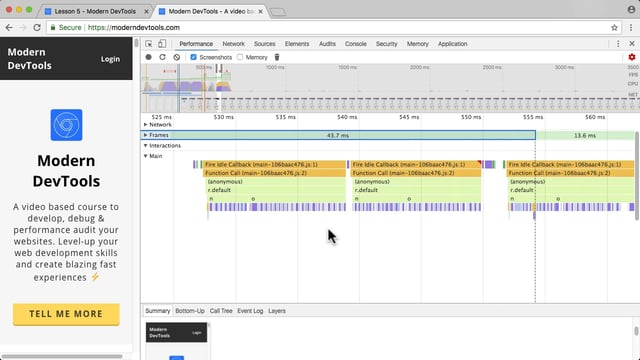This screenshot has height=360, width=640.
Task: Close the DevTools panel
Action: pyautogui.click(x=632, y=44)
